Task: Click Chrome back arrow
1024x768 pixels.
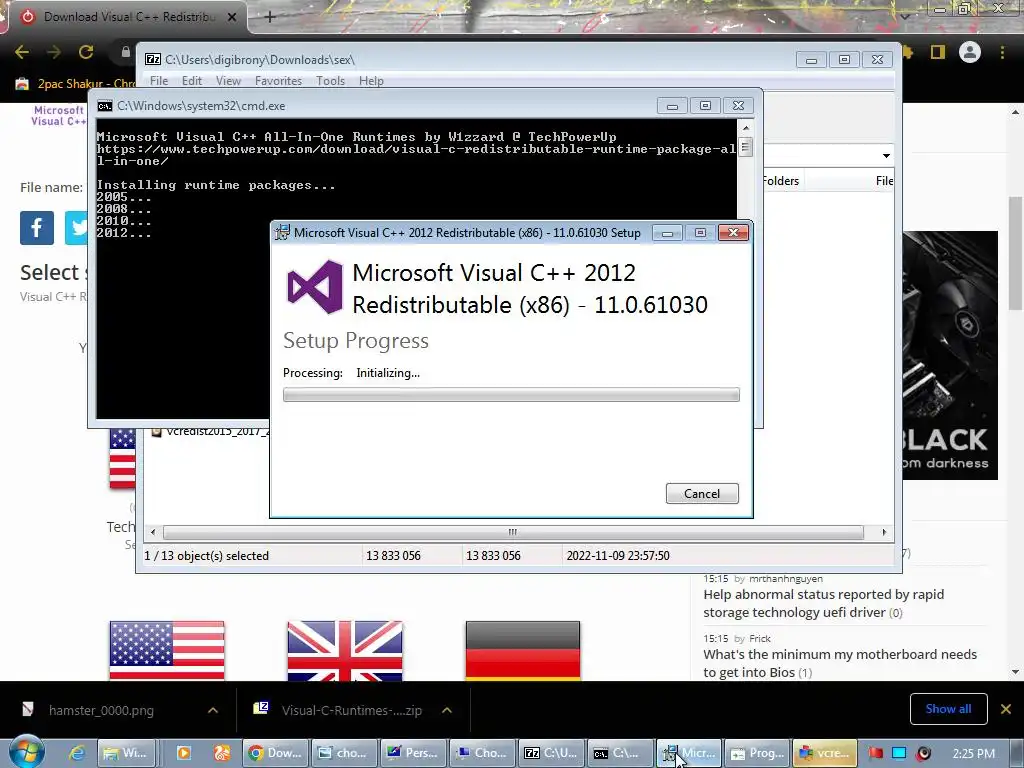Action: (22, 52)
